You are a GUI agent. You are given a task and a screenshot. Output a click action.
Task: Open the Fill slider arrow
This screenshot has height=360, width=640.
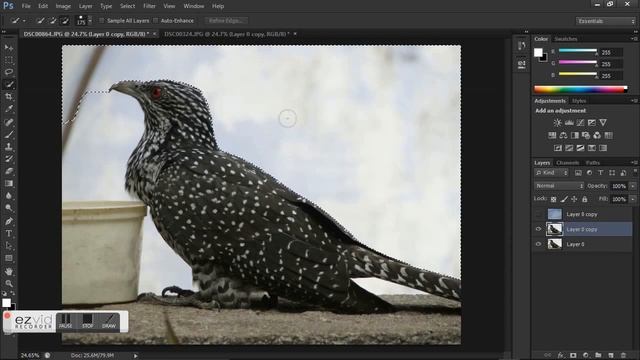pyautogui.click(x=632, y=199)
